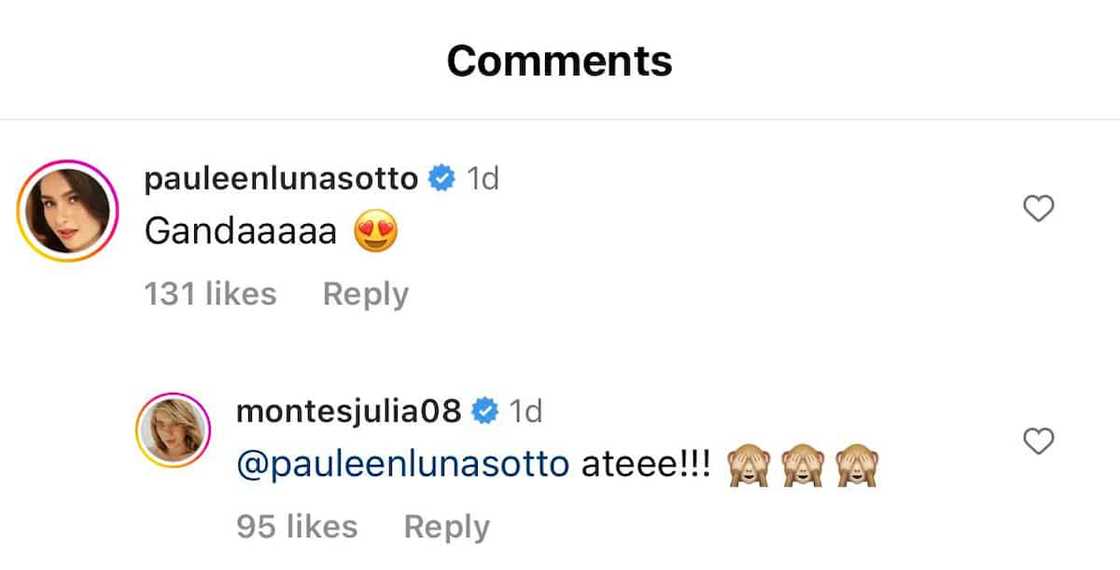Click the verified badge beside montesjulia08
1120x570 pixels.
[x=486, y=411]
